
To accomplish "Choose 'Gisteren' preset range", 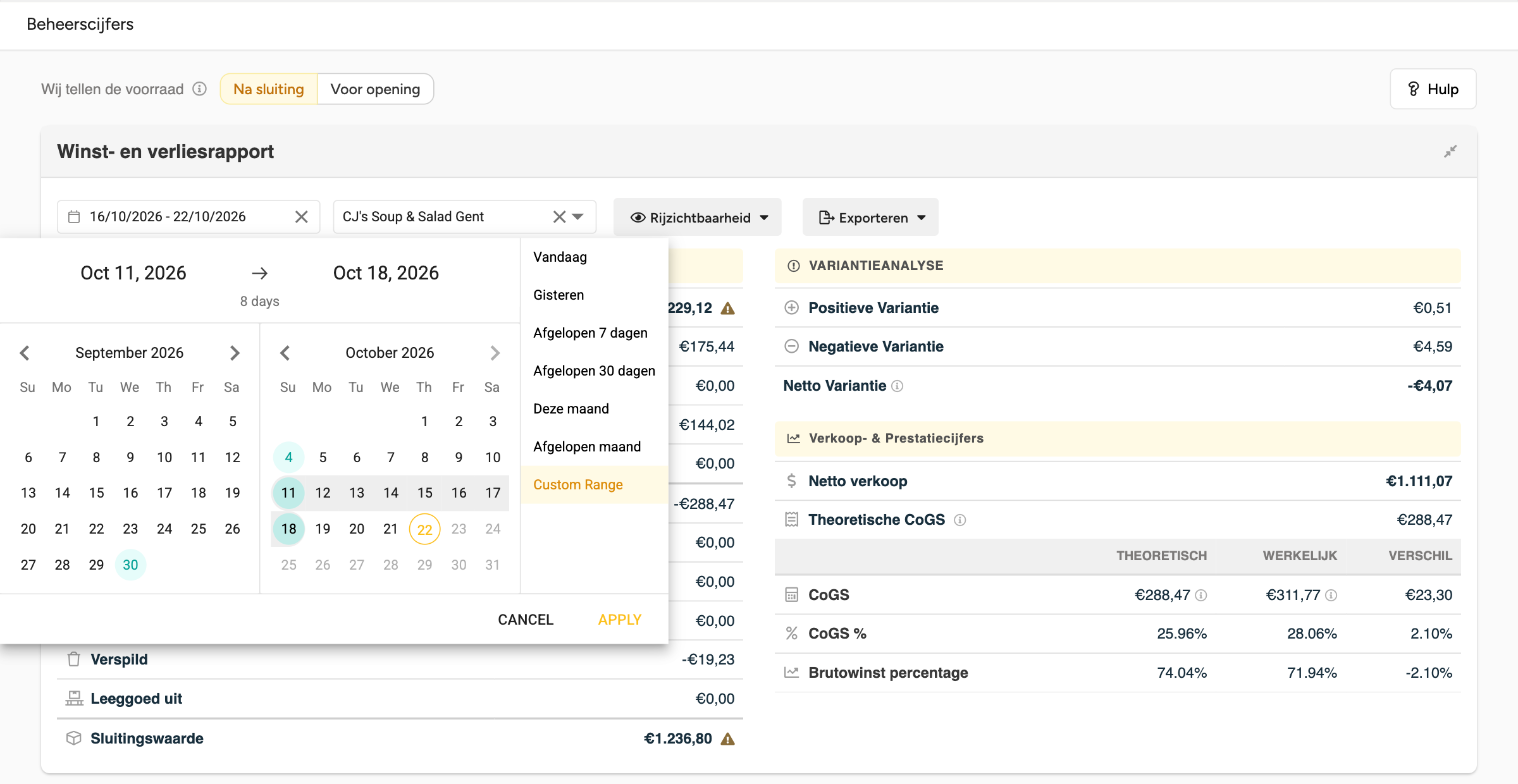I will click(x=594, y=295).
